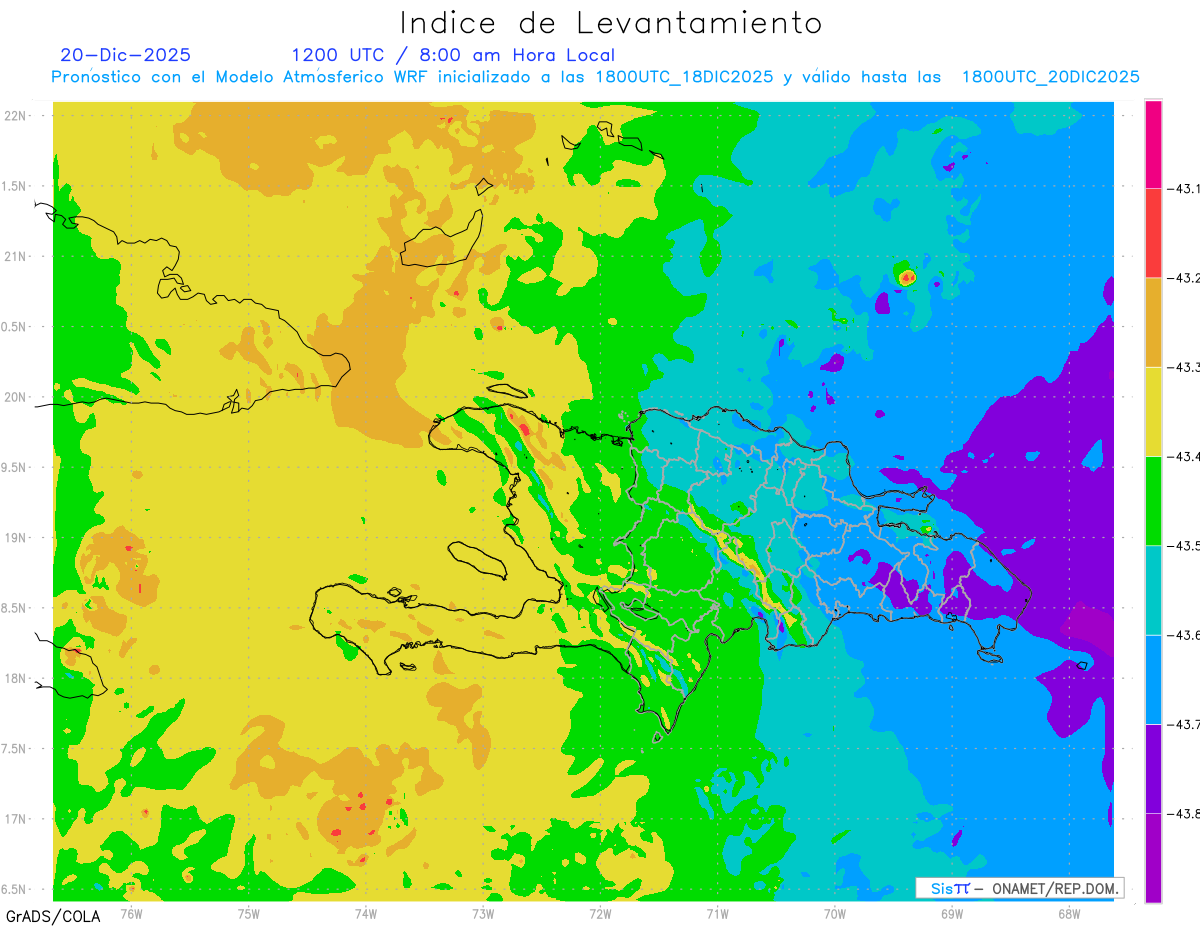Click the 20N latitude label

[x=15, y=397]
